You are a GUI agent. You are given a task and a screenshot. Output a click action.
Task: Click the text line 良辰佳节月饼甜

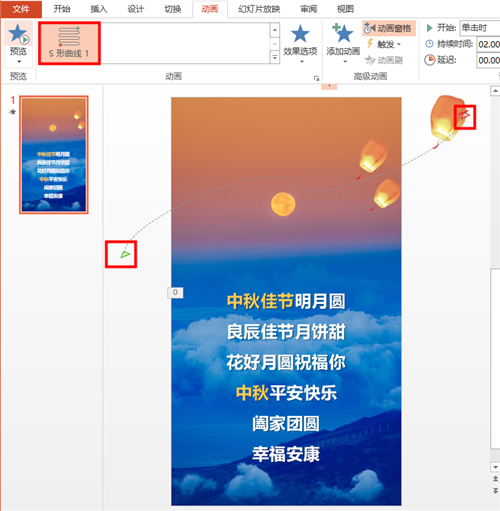(286, 332)
